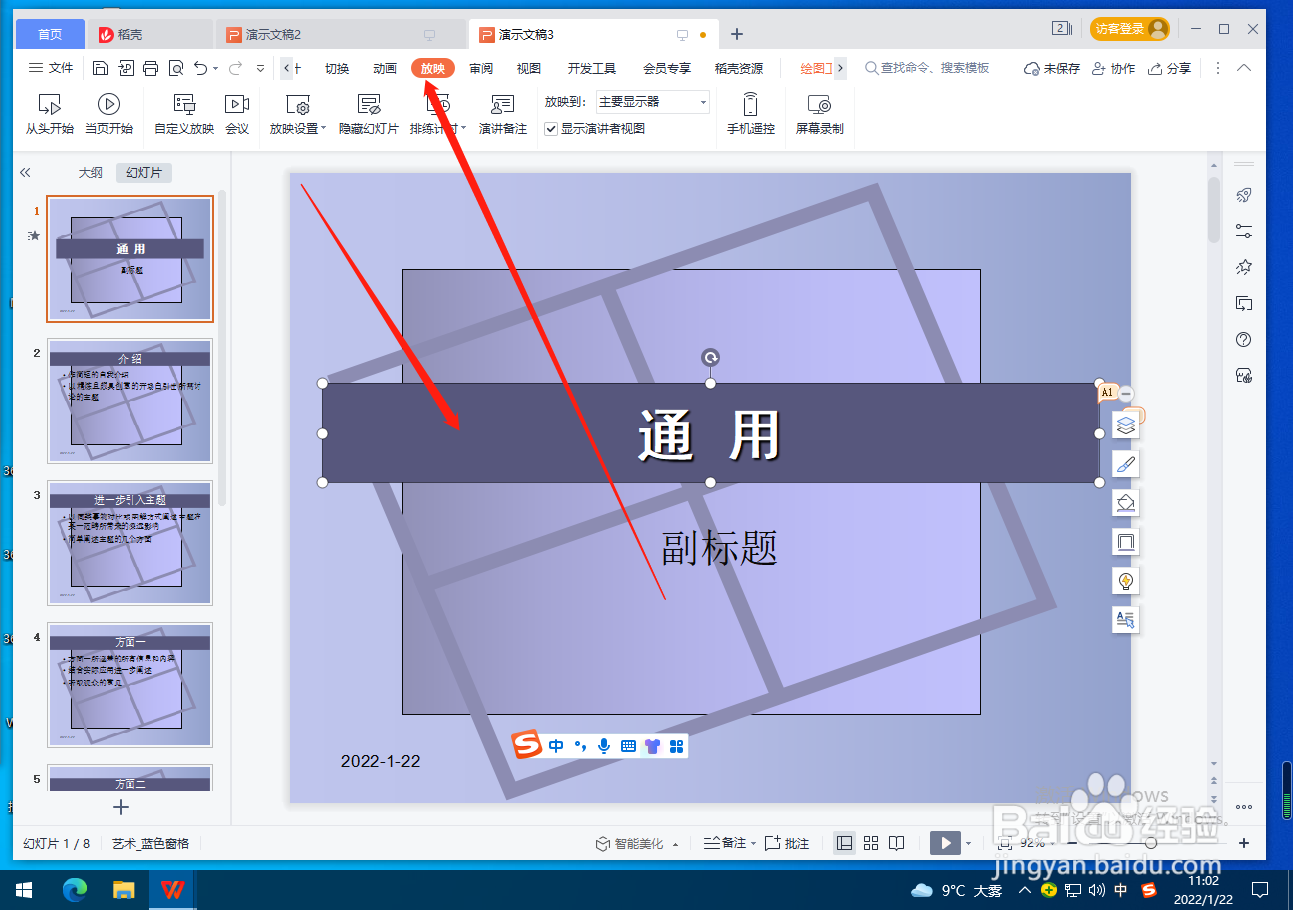Image resolution: width=1293 pixels, height=910 pixels.
Task: Click the help question mark in right sidebar
Action: tap(1244, 340)
